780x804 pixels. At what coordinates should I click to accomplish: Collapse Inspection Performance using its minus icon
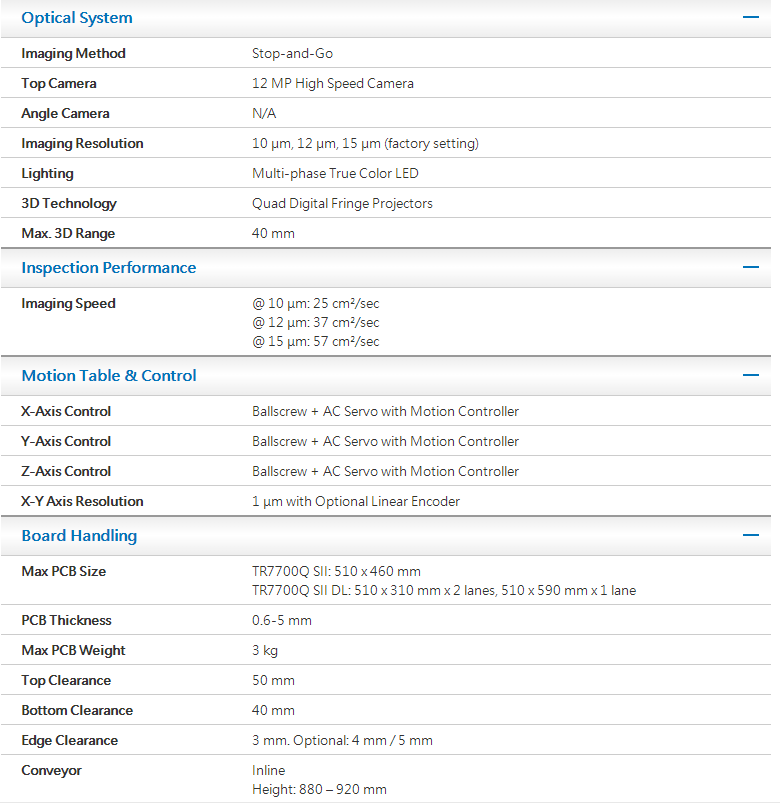click(x=751, y=267)
